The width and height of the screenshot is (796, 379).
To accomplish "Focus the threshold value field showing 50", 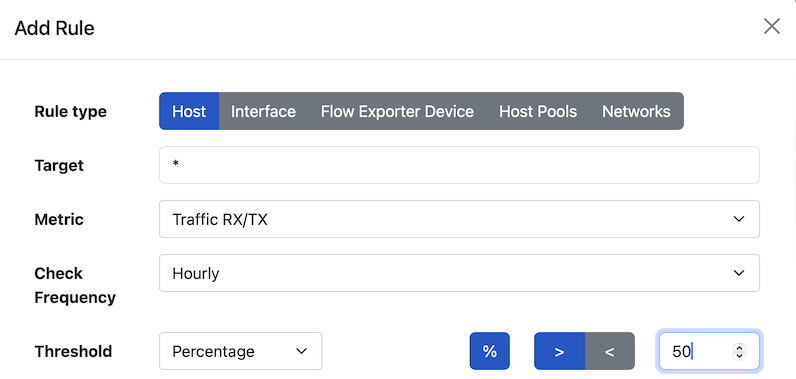I will [709, 351].
